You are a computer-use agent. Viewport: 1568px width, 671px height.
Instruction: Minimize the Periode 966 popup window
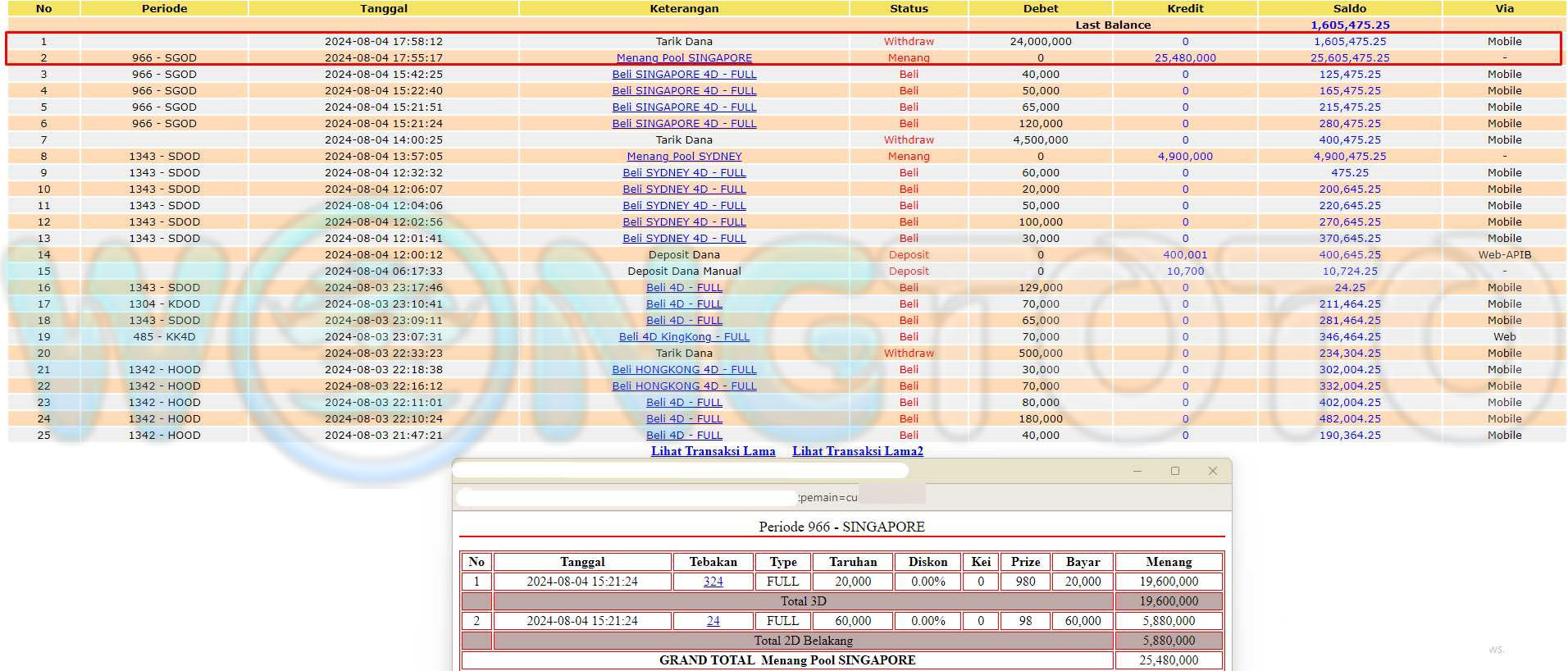tap(1137, 471)
